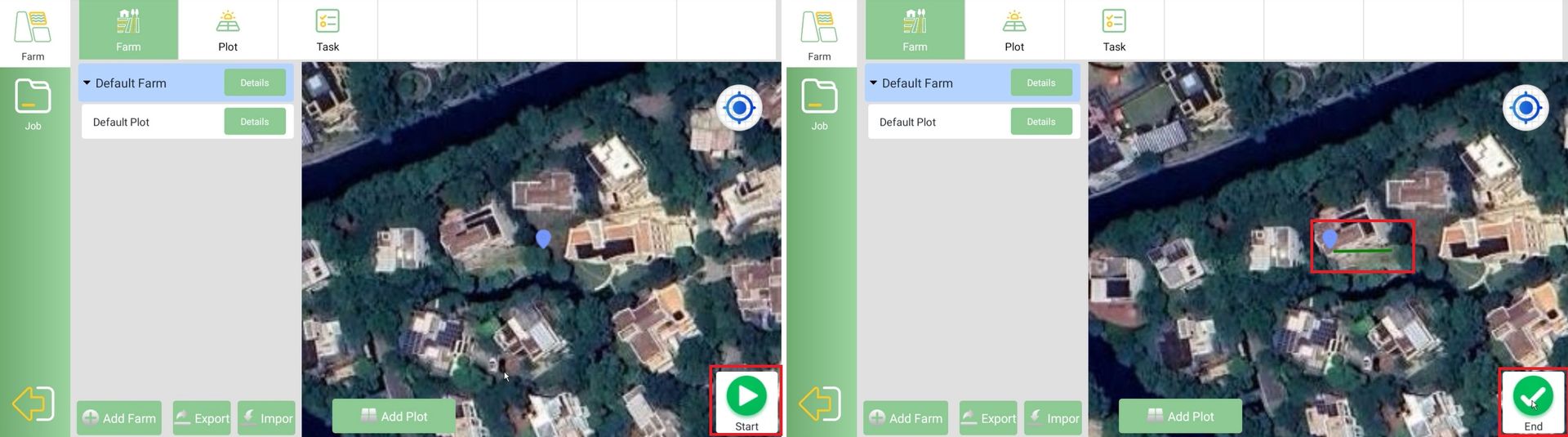Collapse Default Farm tree in left panel
Screen dimensions: 1568x437
(x=87, y=83)
